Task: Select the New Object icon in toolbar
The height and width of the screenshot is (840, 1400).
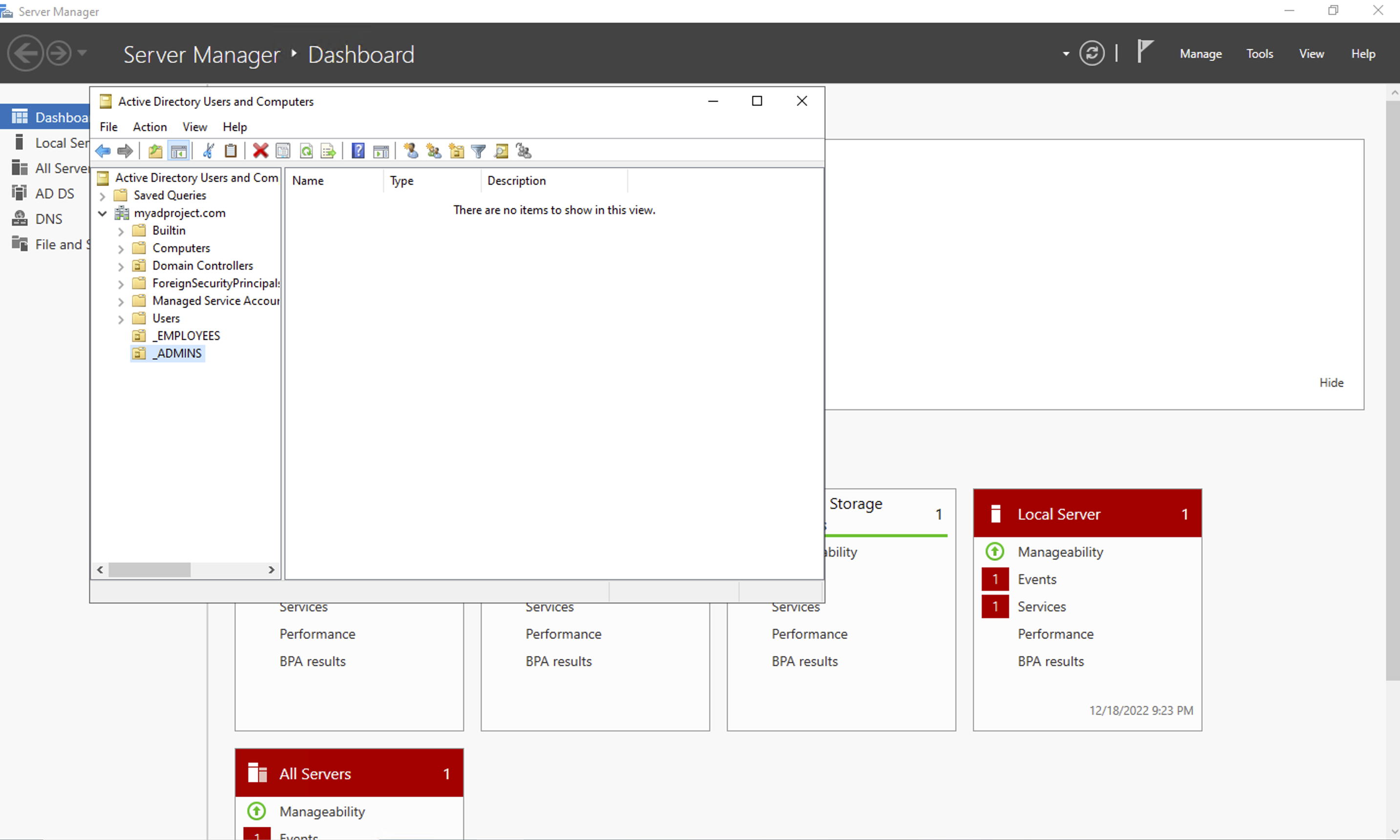Action: (x=411, y=151)
